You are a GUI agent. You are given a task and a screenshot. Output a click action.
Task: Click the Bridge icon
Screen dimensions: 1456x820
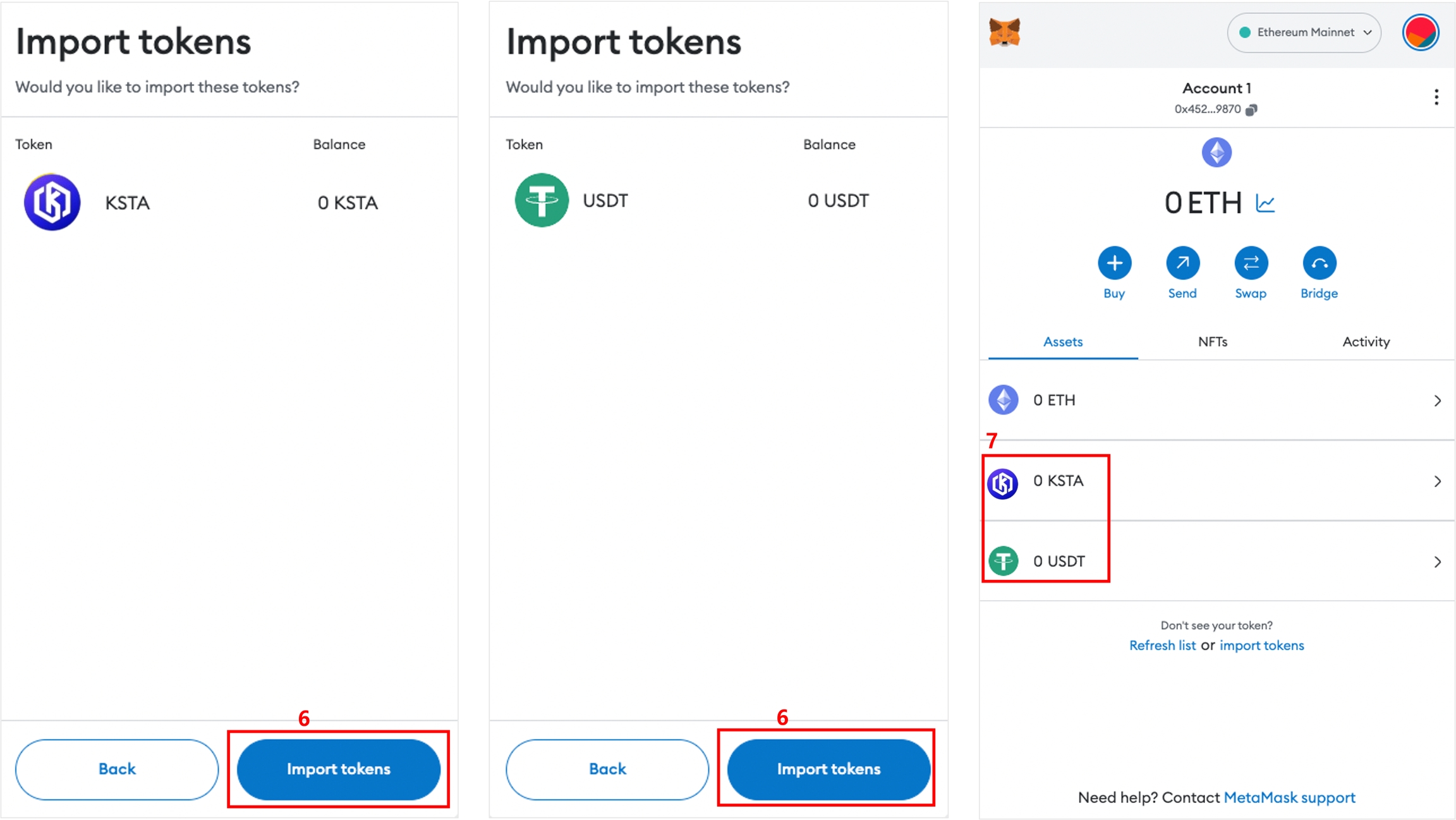click(1319, 263)
